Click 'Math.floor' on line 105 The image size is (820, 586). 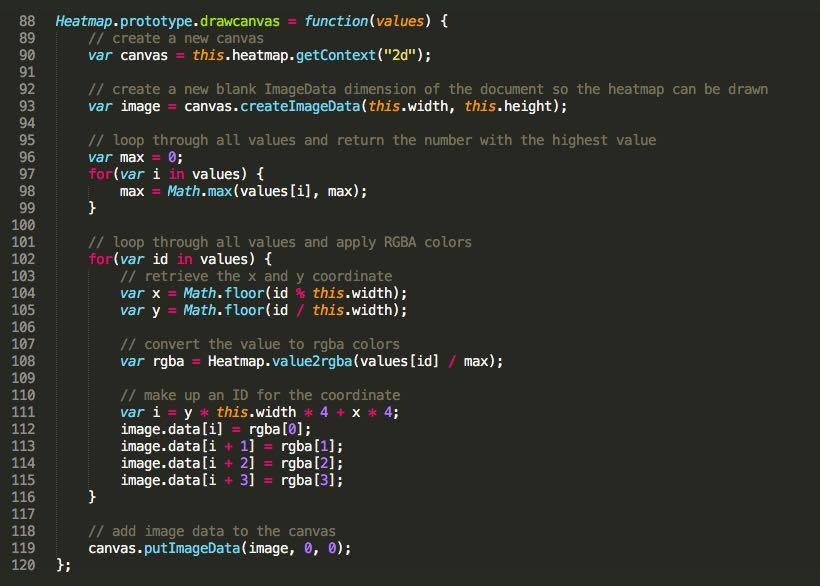(x=224, y=310)
